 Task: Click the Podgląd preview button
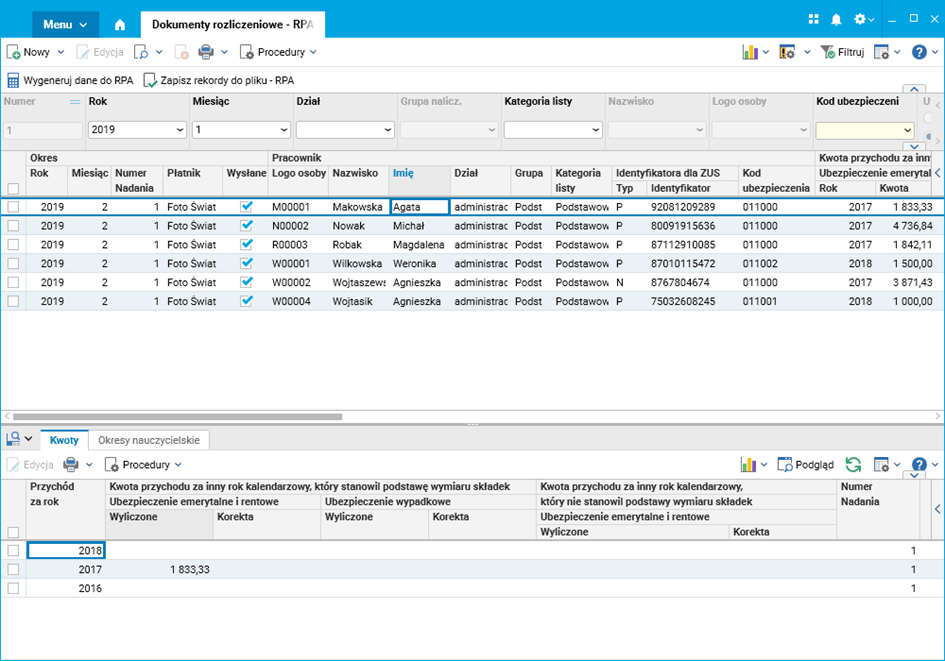click(x=806, y=465)
